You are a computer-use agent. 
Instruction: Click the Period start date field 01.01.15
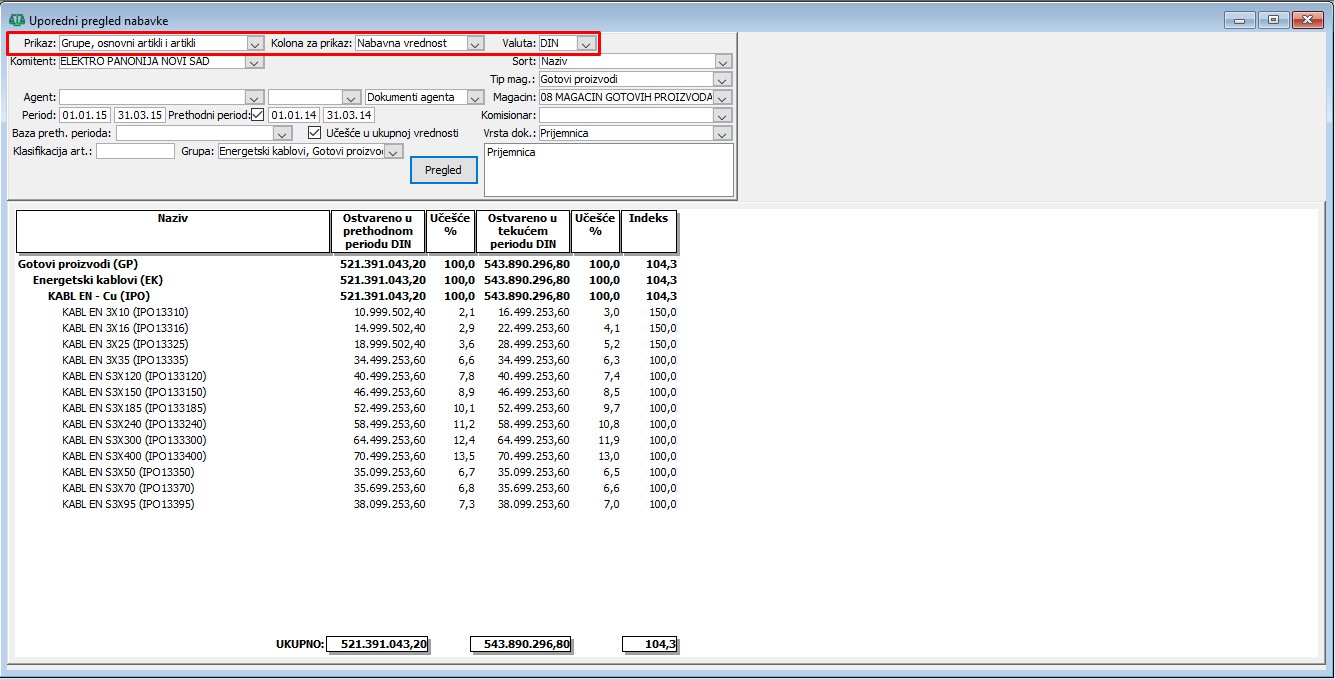point(85,116)
